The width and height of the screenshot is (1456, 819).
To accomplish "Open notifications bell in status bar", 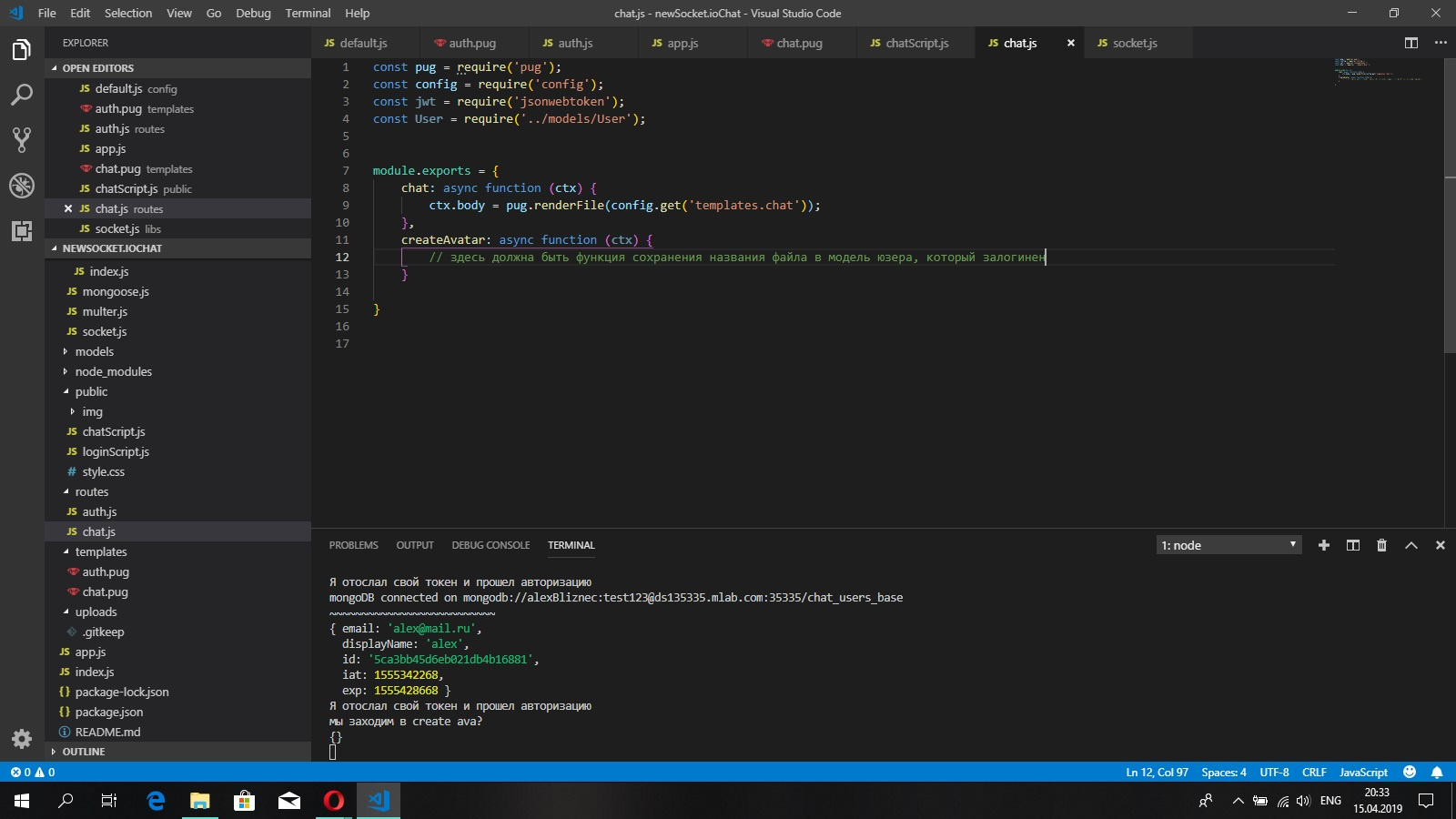I will [1437, 772].
